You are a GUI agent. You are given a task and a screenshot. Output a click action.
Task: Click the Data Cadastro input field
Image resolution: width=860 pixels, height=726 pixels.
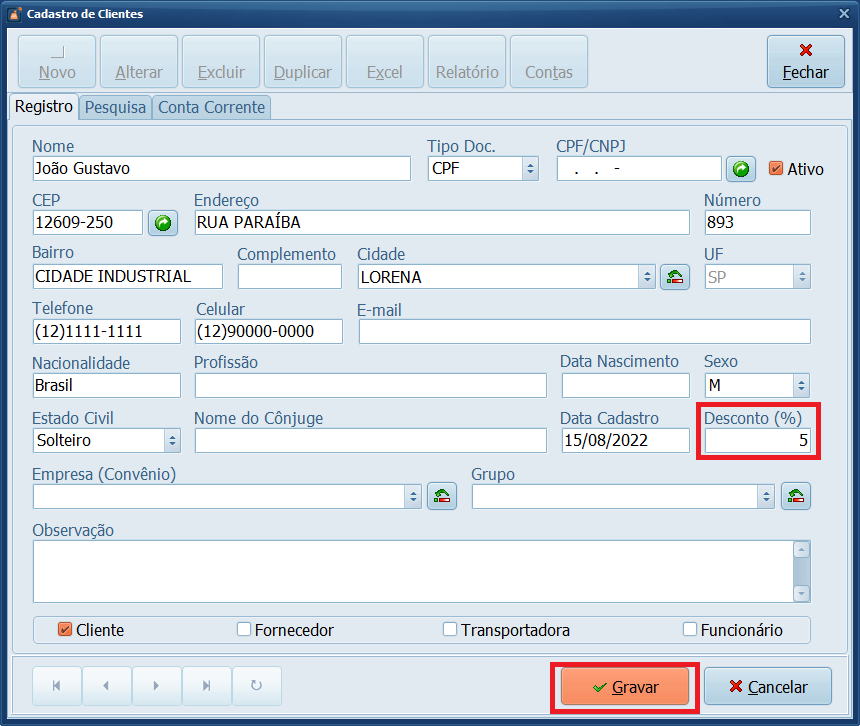tap(626, 440)
